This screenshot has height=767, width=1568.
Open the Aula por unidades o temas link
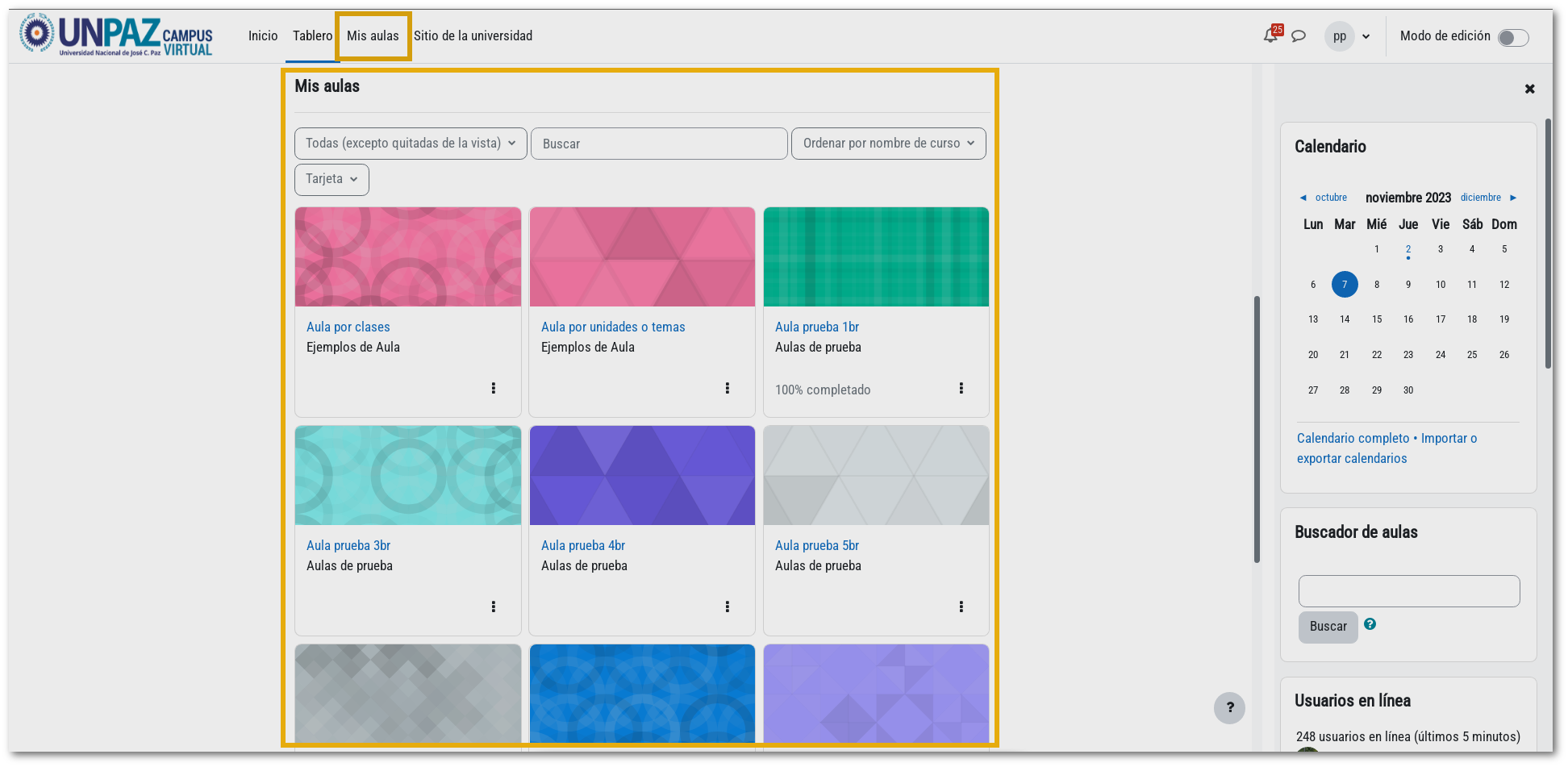click(613, 327)
